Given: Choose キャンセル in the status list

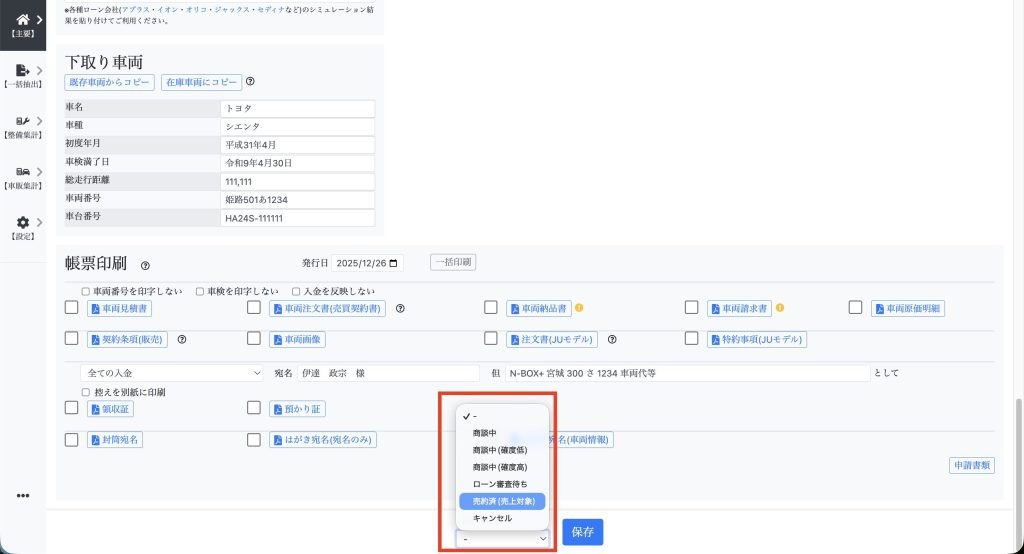Looking at the screenshot, I should coord(492,518).
